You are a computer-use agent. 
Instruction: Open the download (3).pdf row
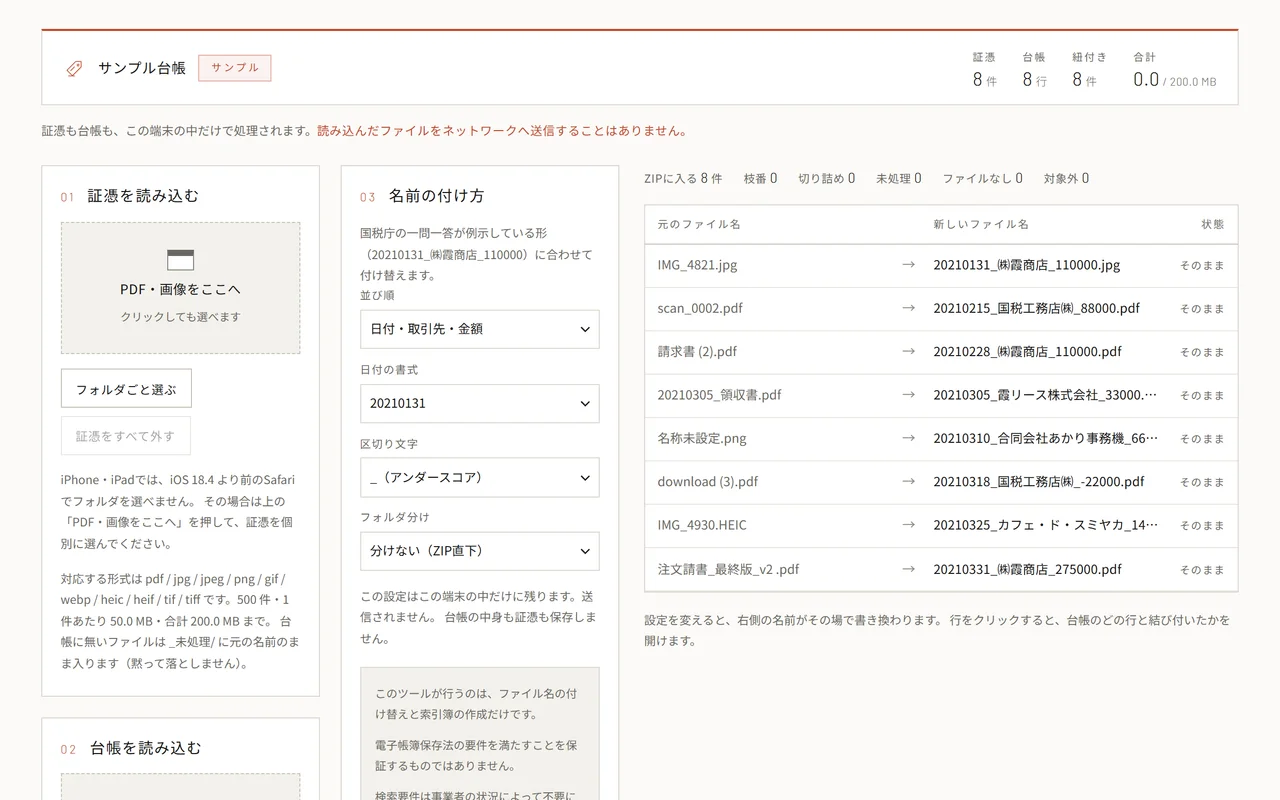941,482
